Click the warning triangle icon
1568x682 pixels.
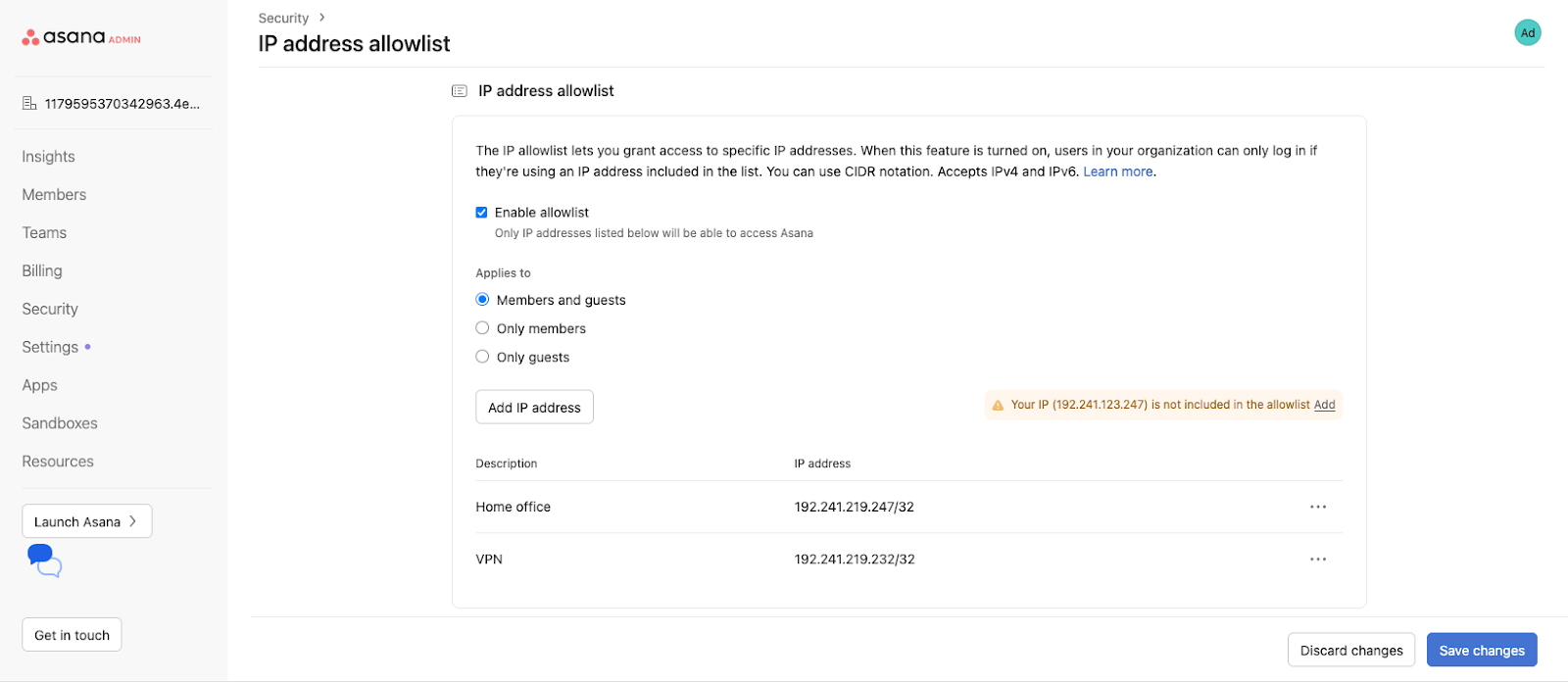[999, 404]
